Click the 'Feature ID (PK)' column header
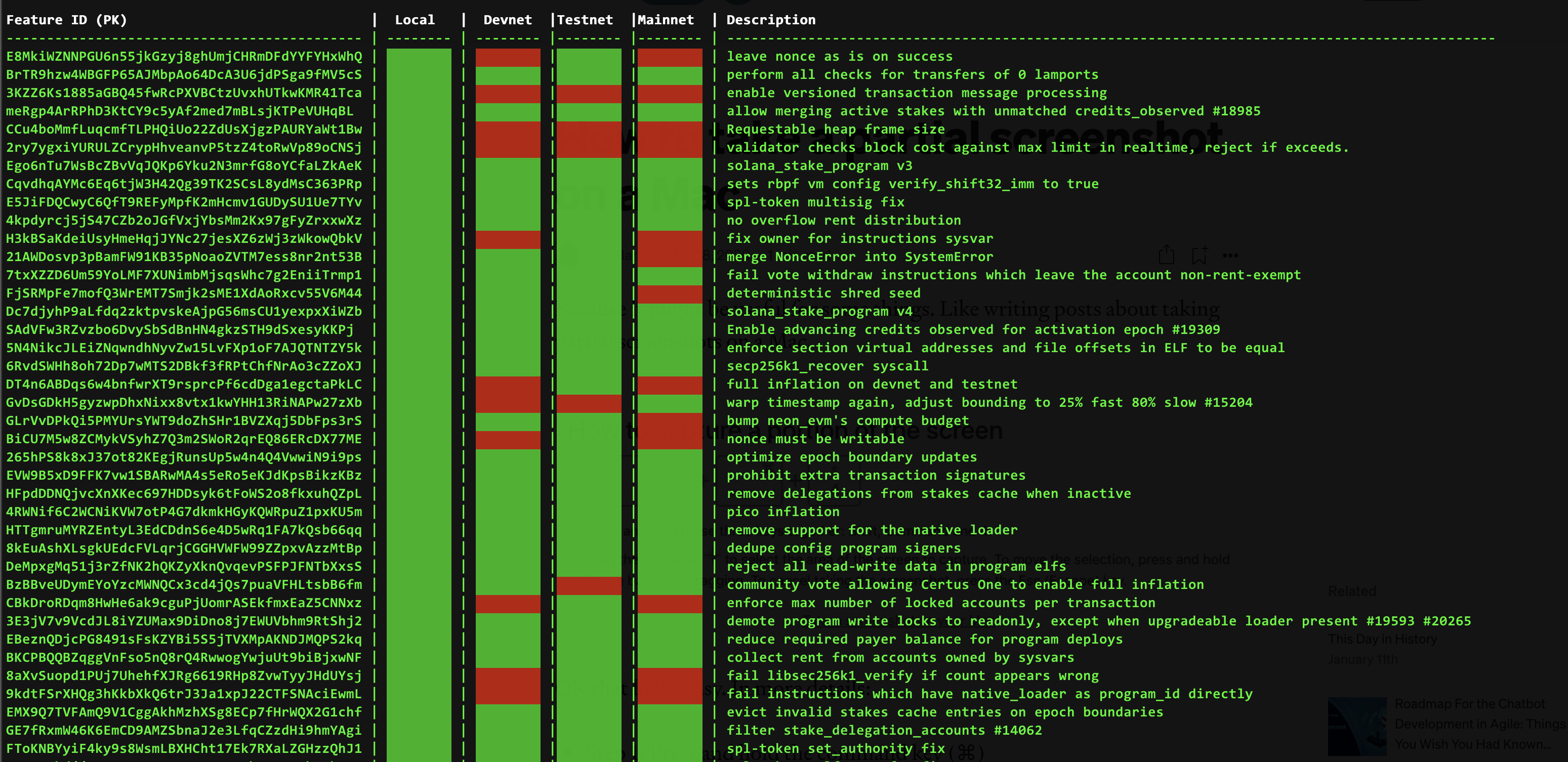Viewport: 1568px width, 762px height. click(x=66, y=20)
